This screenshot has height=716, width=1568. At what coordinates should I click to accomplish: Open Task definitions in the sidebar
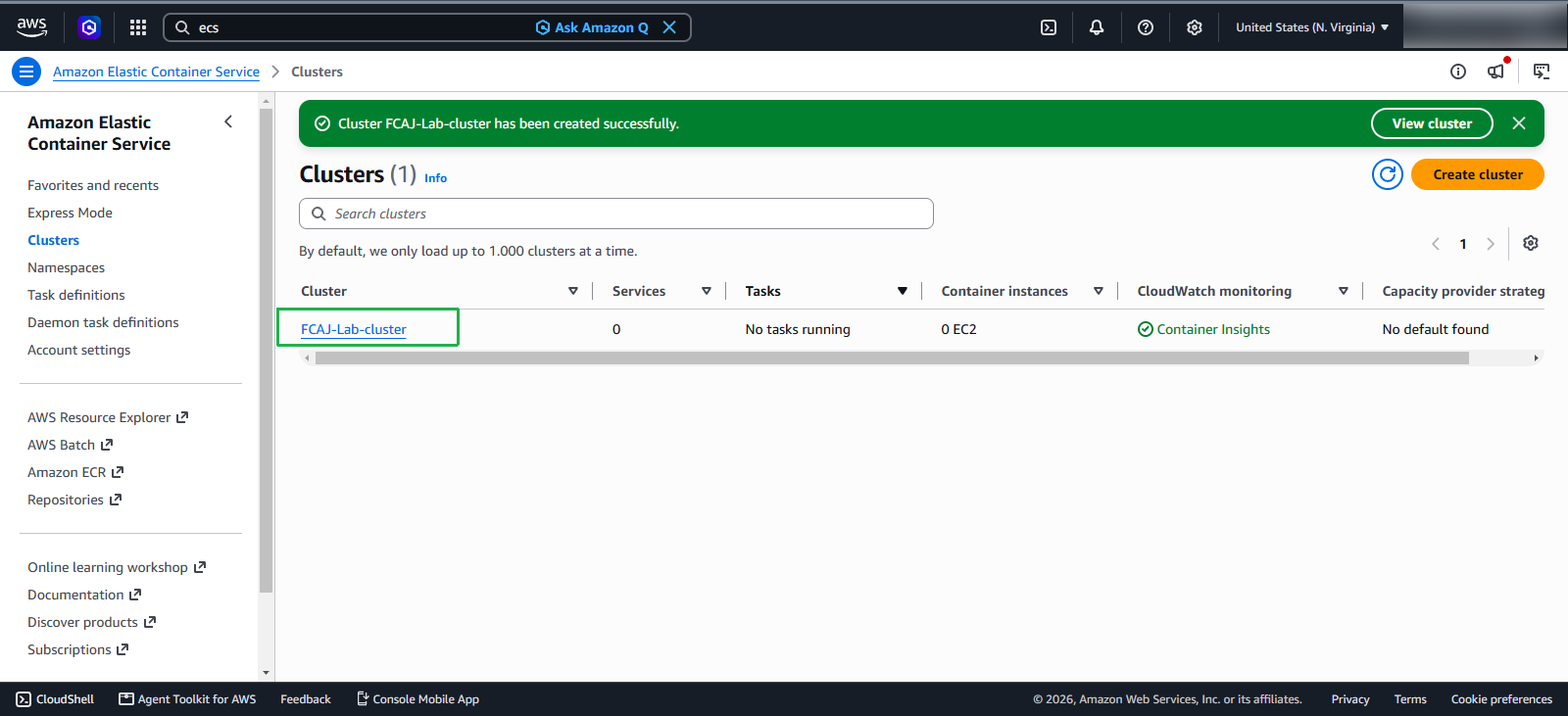click(76, 295)
